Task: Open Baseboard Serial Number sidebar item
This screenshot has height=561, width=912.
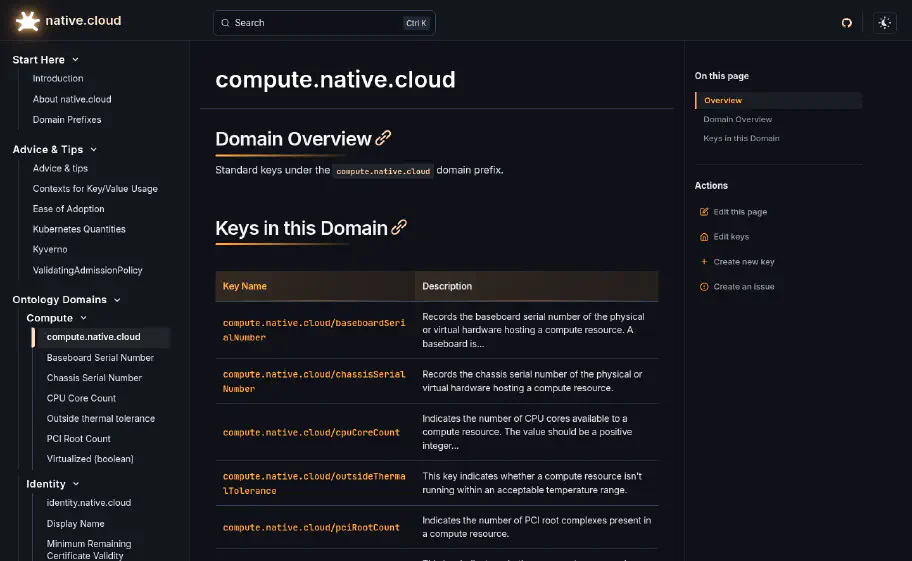Action: (100, 358)
